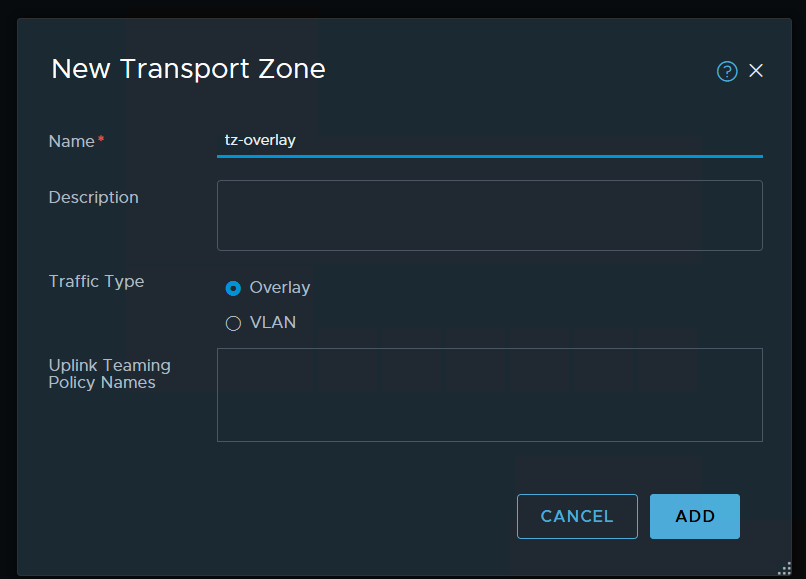
Task: Click the tz-overlay text in Name
Action: 260,140
